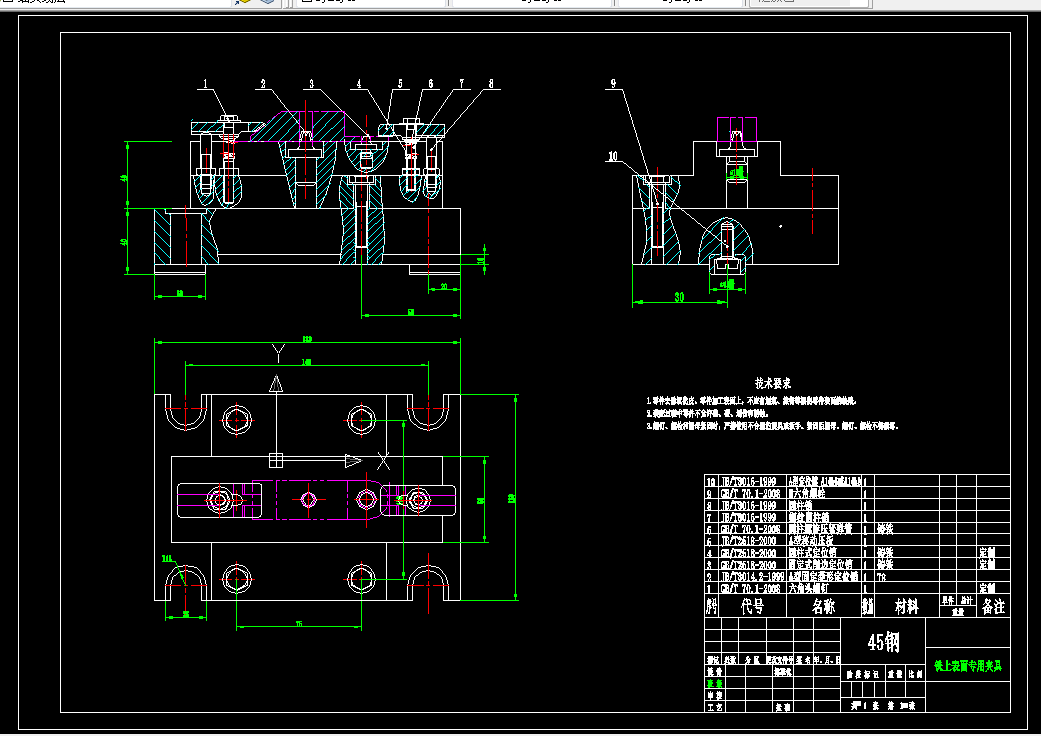Select the dimension 30 in the right view
The width and height of the screenshot is (1041, 736).
tap(679, 297)
